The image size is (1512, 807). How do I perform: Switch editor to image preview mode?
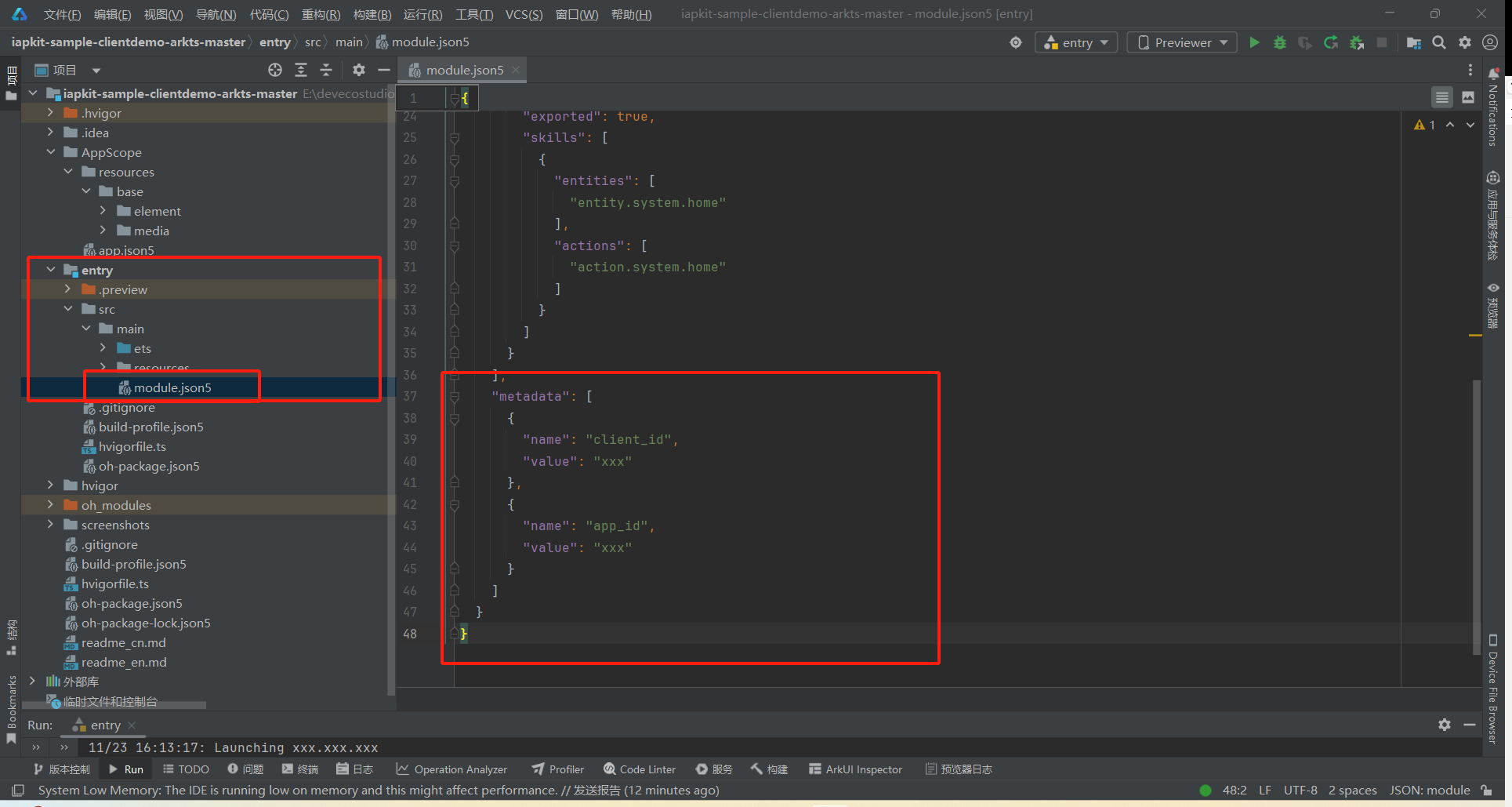point(1468,97)
